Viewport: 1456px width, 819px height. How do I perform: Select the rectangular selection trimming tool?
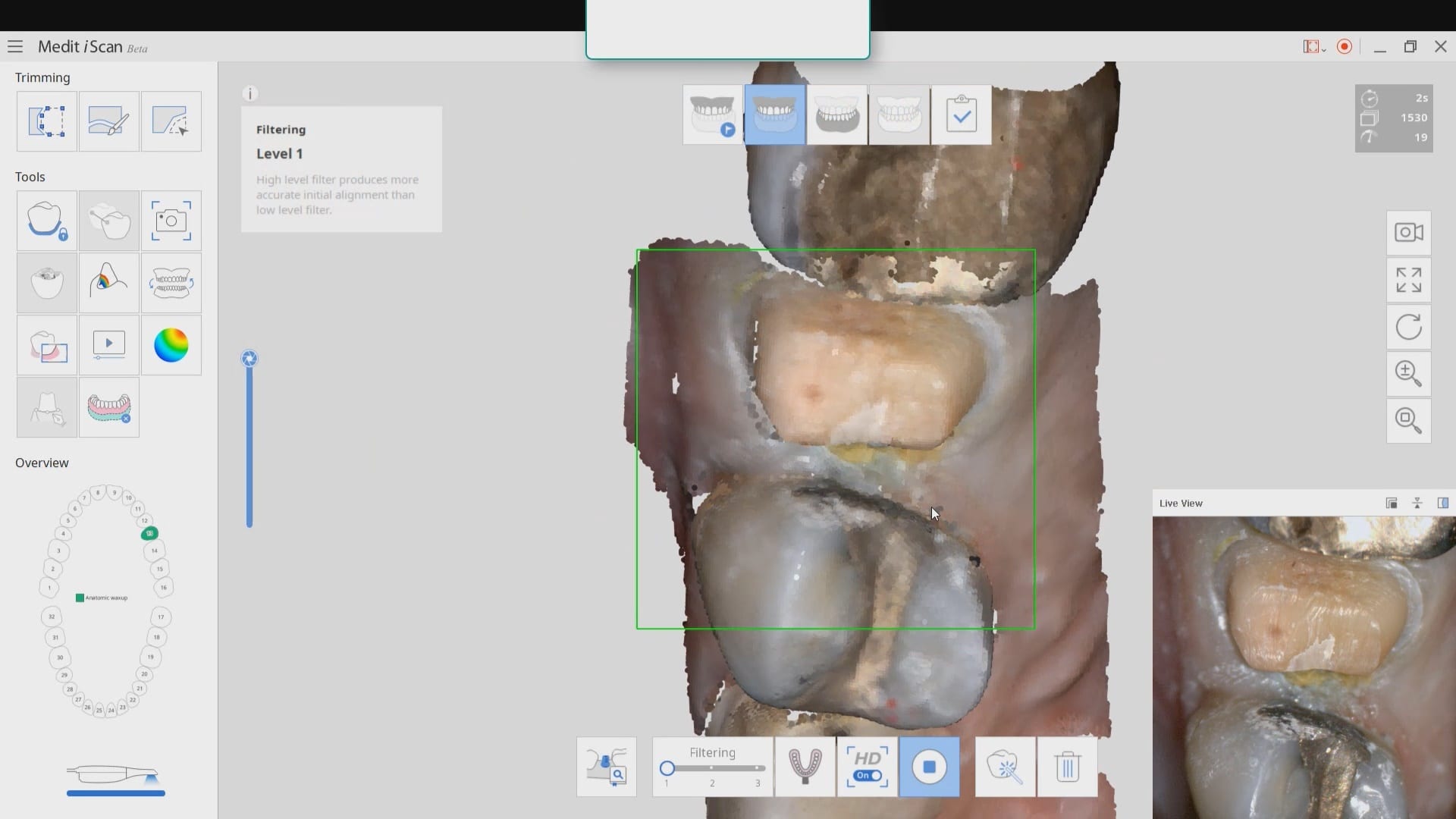pos(46,121)
